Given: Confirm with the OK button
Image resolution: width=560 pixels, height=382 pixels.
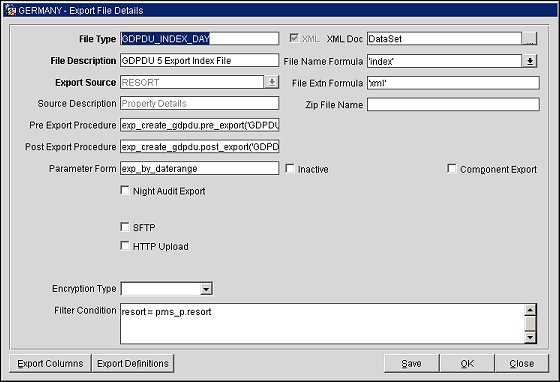Looking at the screenshot, I should [467, 363].
